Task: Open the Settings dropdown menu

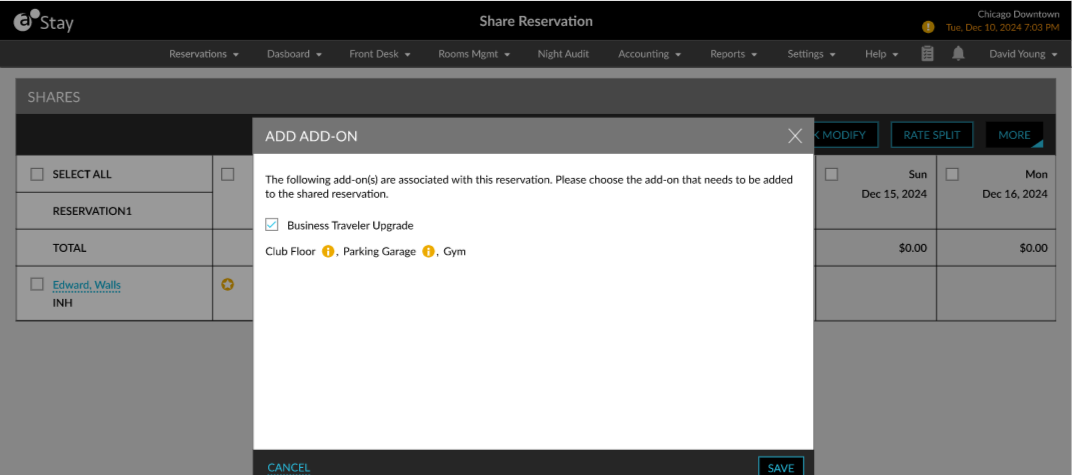Action: coord(812,54)
